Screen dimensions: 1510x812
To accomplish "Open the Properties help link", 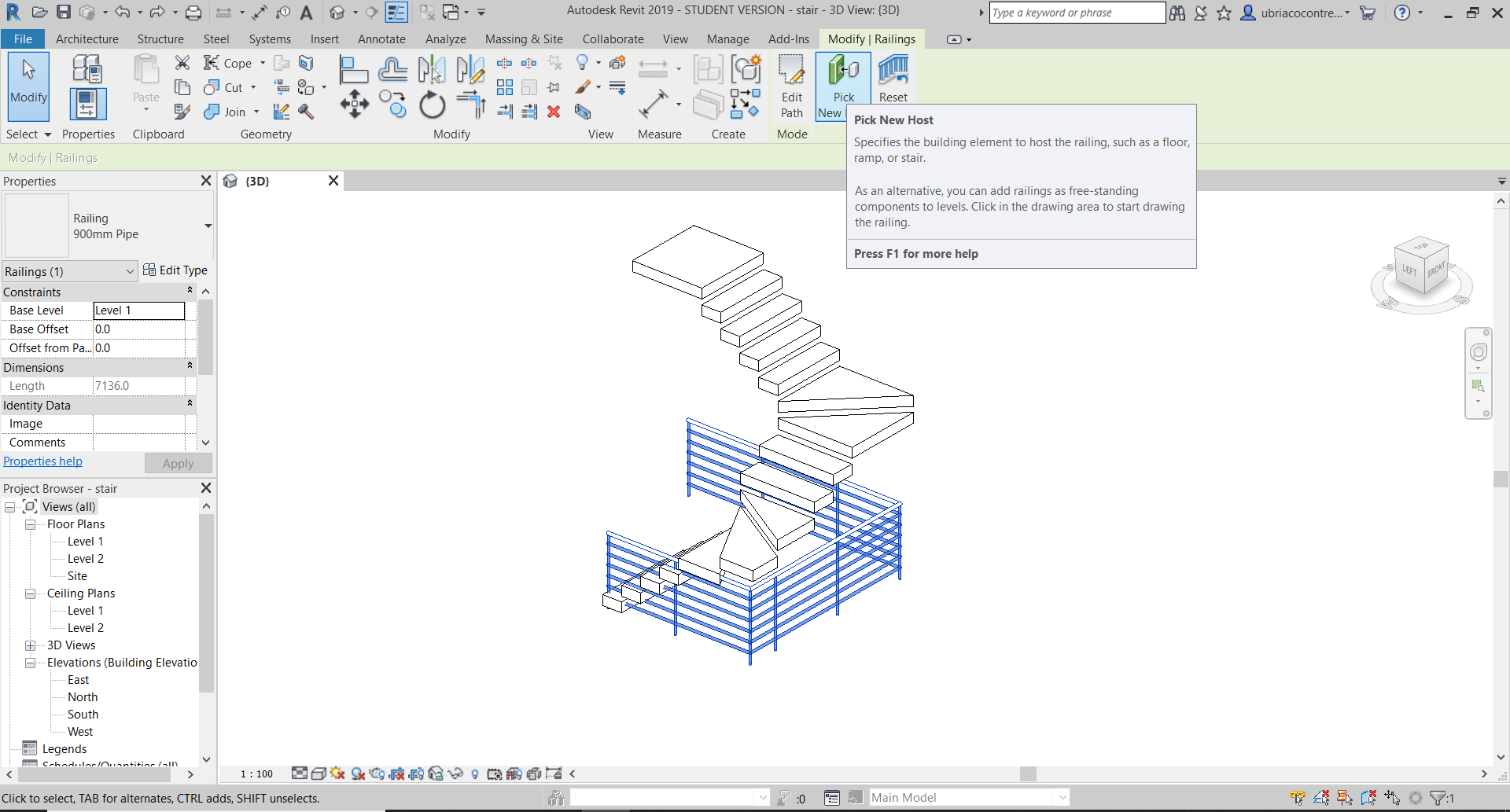I will [42, 461].
